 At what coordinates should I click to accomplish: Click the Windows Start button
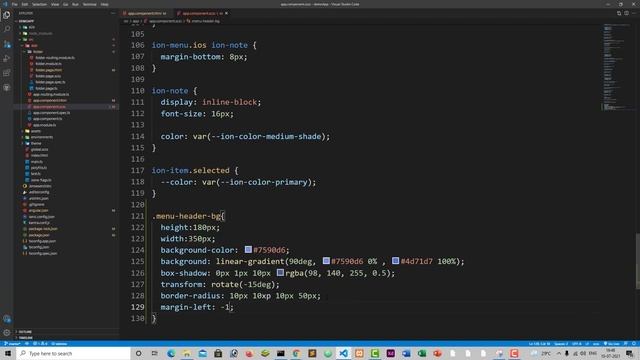tap(7, 353)
